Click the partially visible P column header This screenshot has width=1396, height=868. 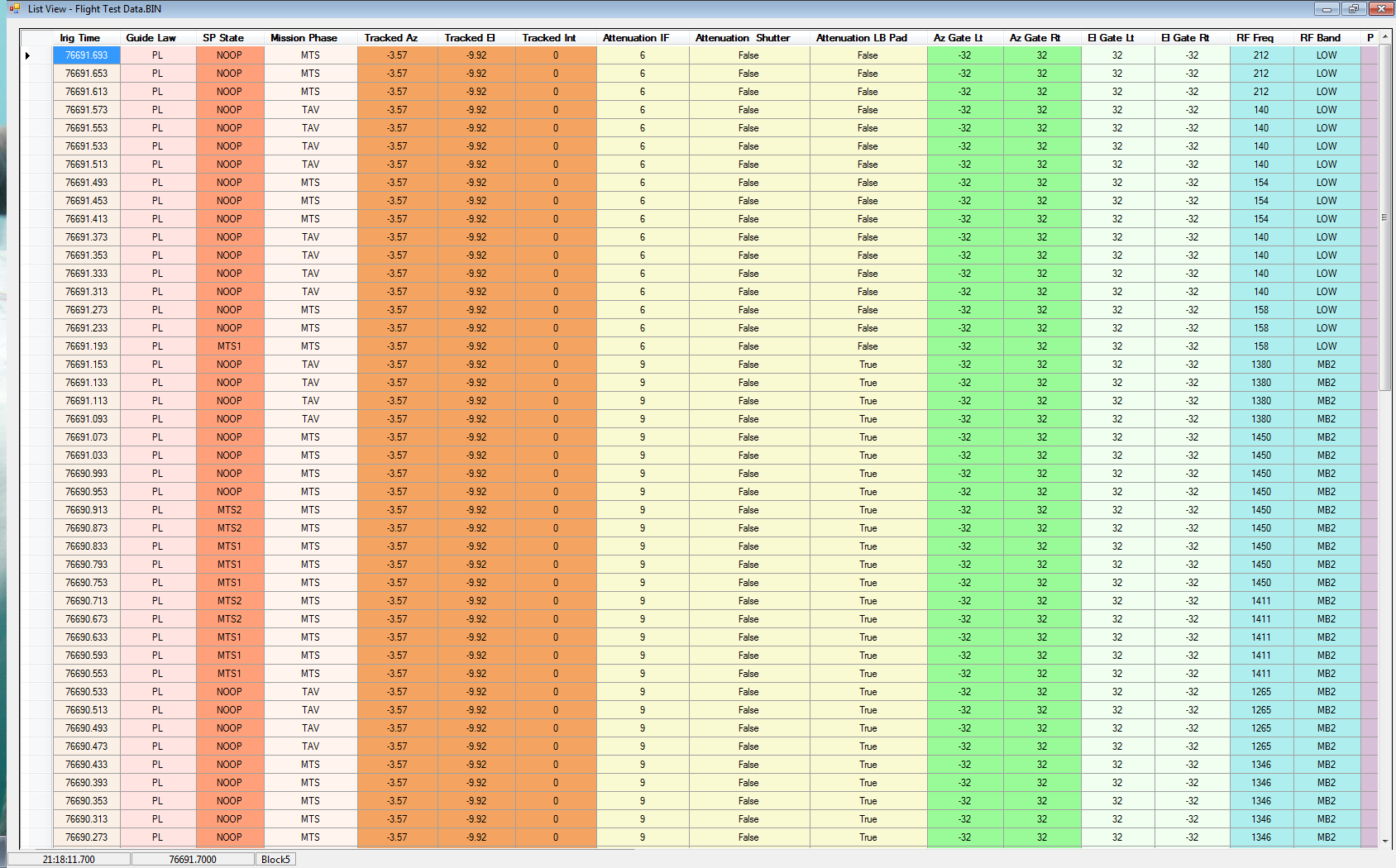(1370, 38)
